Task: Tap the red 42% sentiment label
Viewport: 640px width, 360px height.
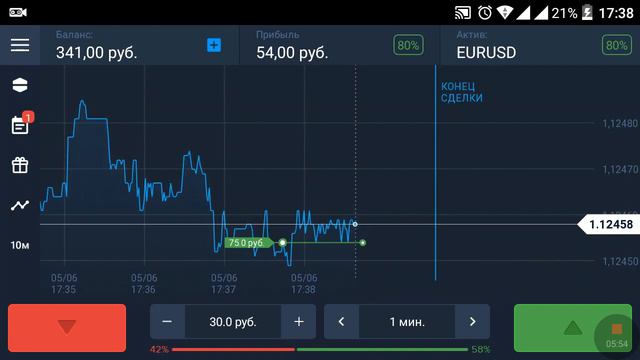Action: [x=159, y=349]
